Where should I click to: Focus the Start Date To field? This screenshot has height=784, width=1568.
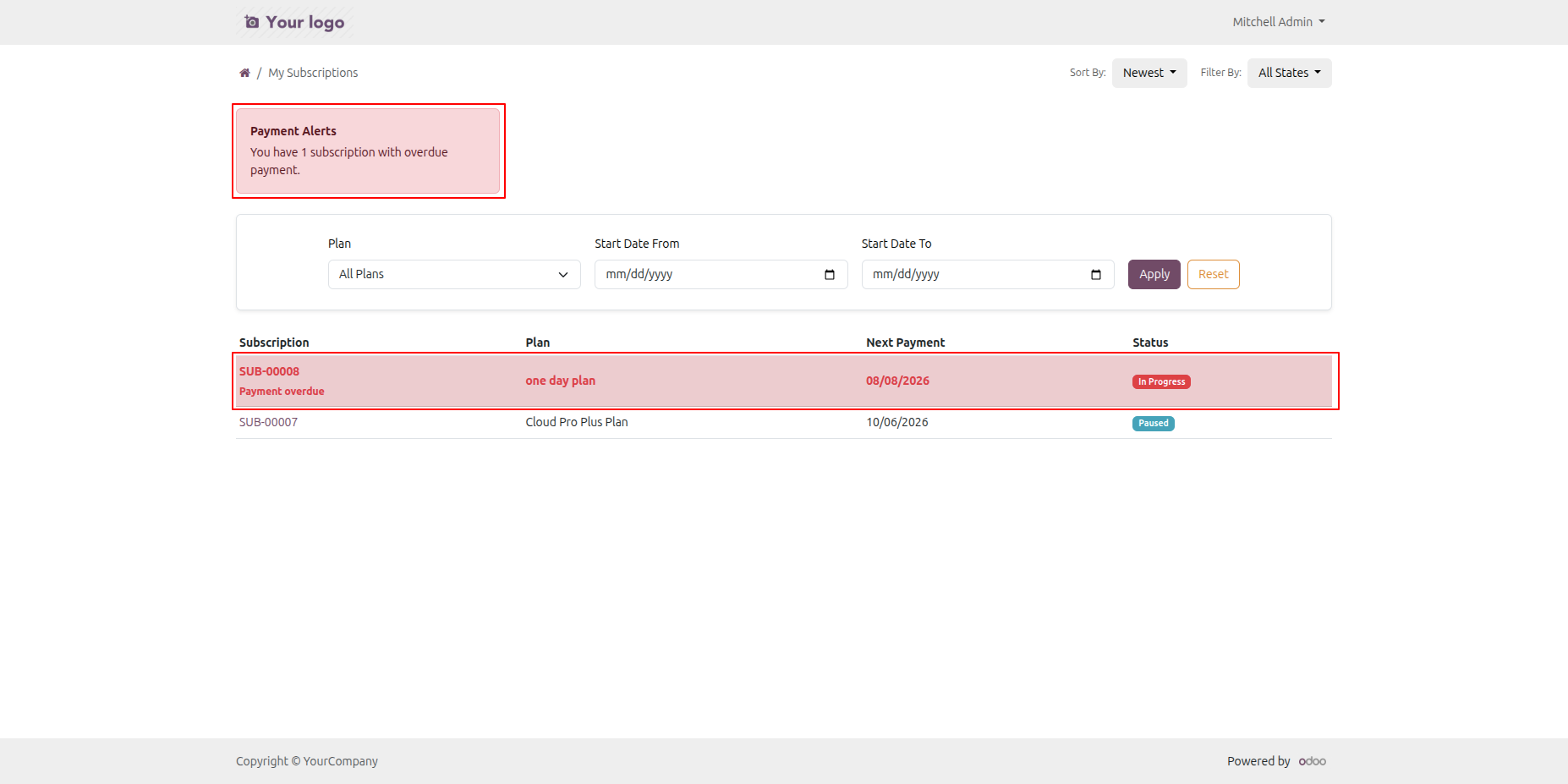(988, 274)
